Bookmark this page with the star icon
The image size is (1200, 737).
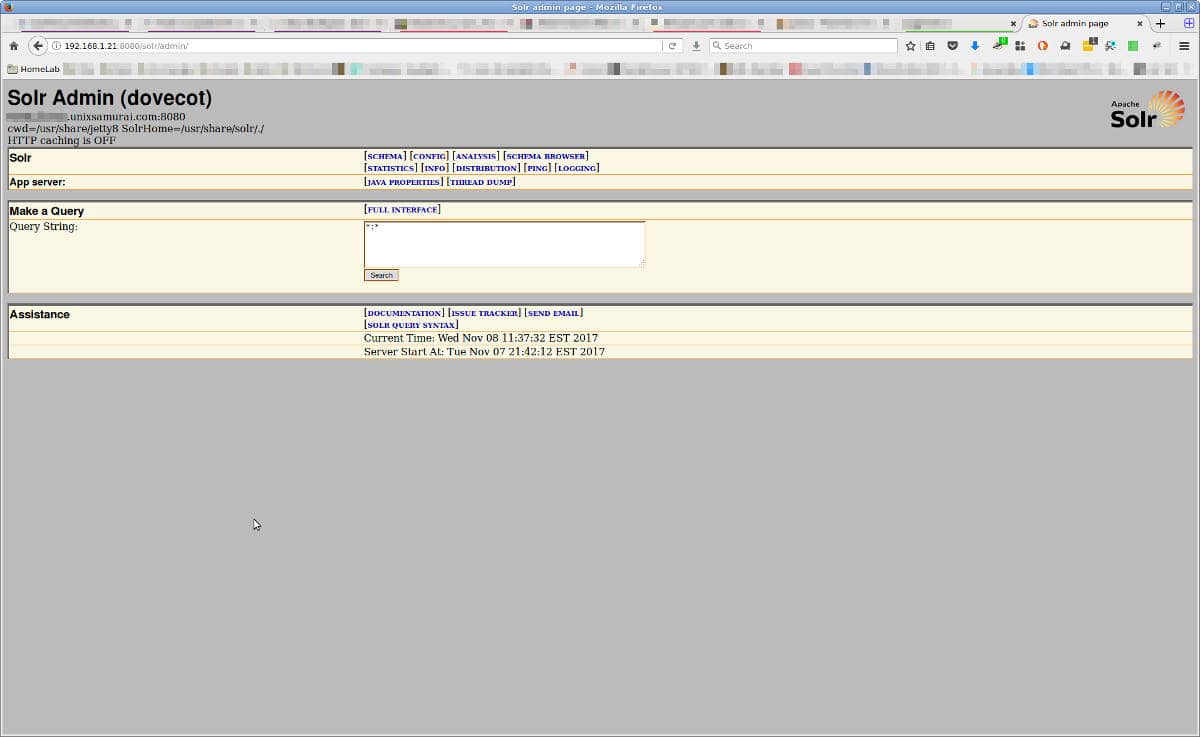(910, 46)
